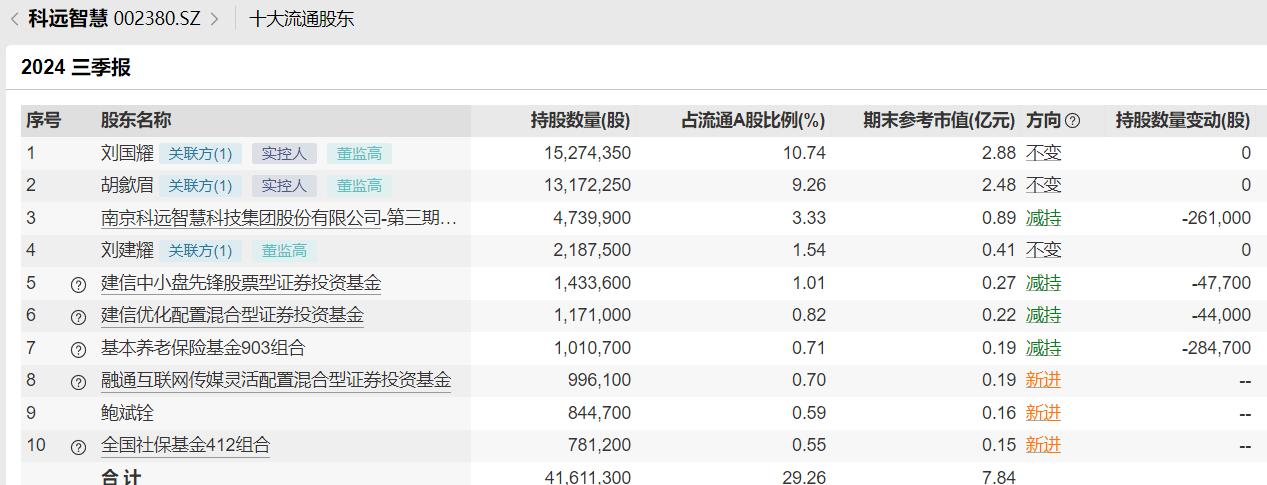Screen dimensions: 1267x485
Task: Open fund info icon for 建信中小盘先锋股票型
Action: click(79, 285)
